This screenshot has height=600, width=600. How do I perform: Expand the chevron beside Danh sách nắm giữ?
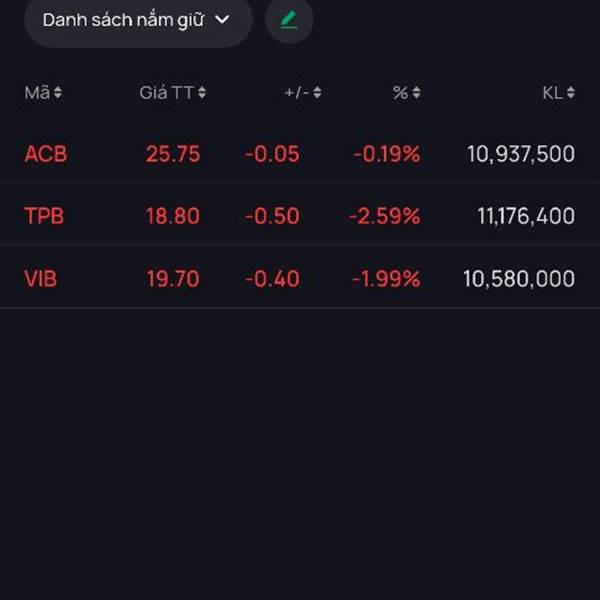point(222,20)
